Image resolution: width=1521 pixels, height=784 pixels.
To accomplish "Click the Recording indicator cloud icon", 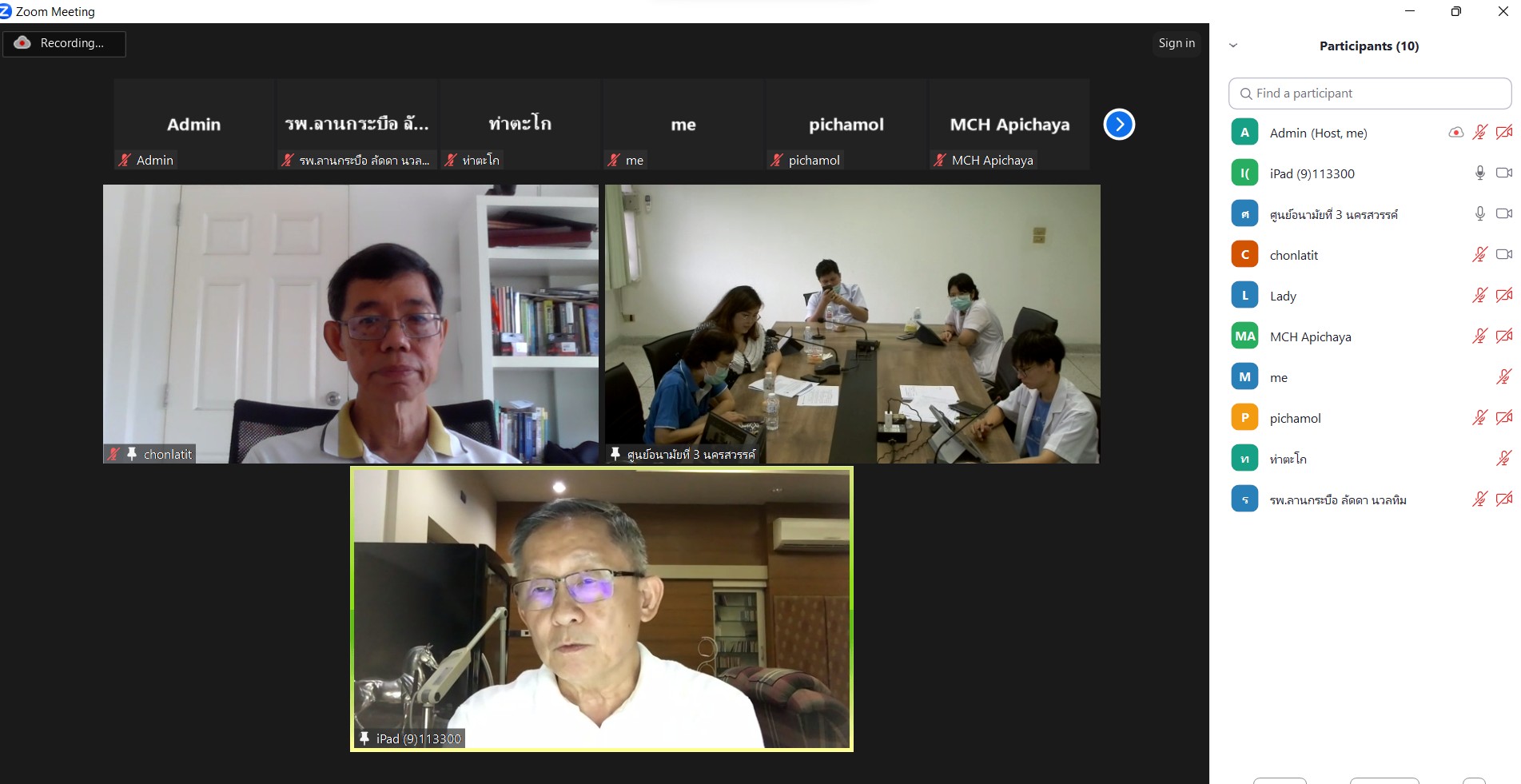I will [x=22, y=43].
